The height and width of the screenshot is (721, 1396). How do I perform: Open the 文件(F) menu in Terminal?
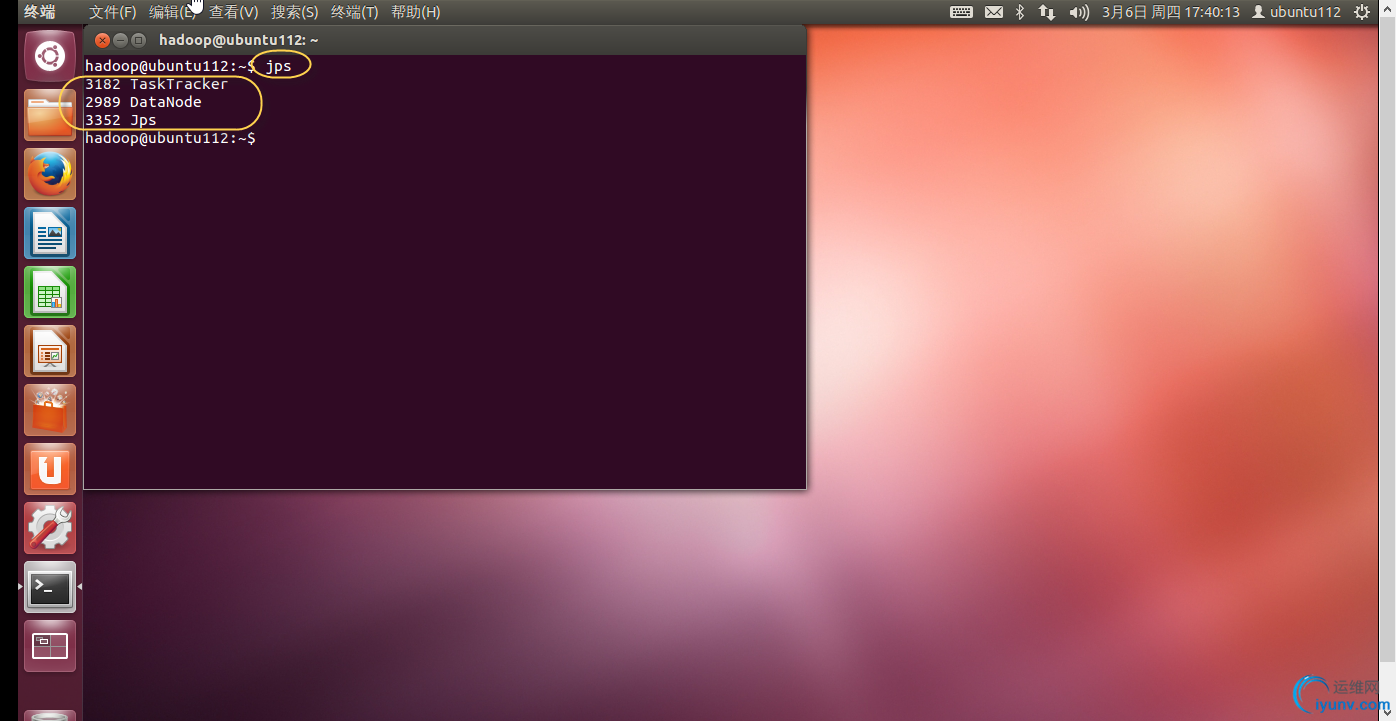click(x=111, y=11)
